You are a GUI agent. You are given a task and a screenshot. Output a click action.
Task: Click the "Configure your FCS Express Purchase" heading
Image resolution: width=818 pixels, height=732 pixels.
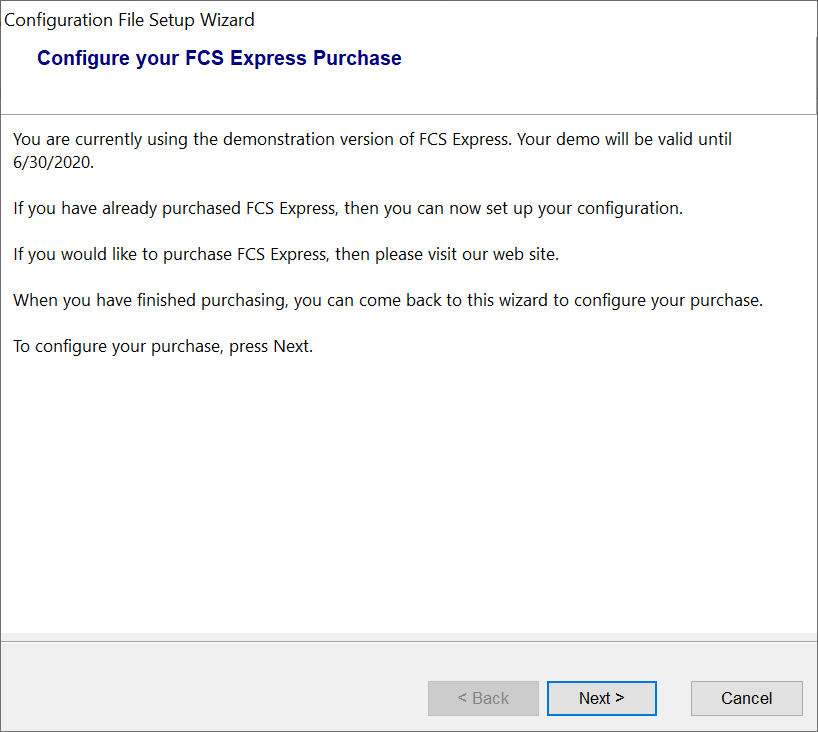(219, 58)
